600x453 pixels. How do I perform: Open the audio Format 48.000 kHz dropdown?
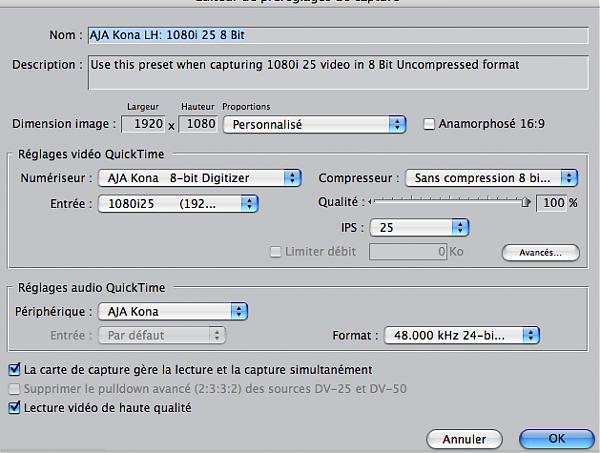pyautogui.click(x=462, y=335)
